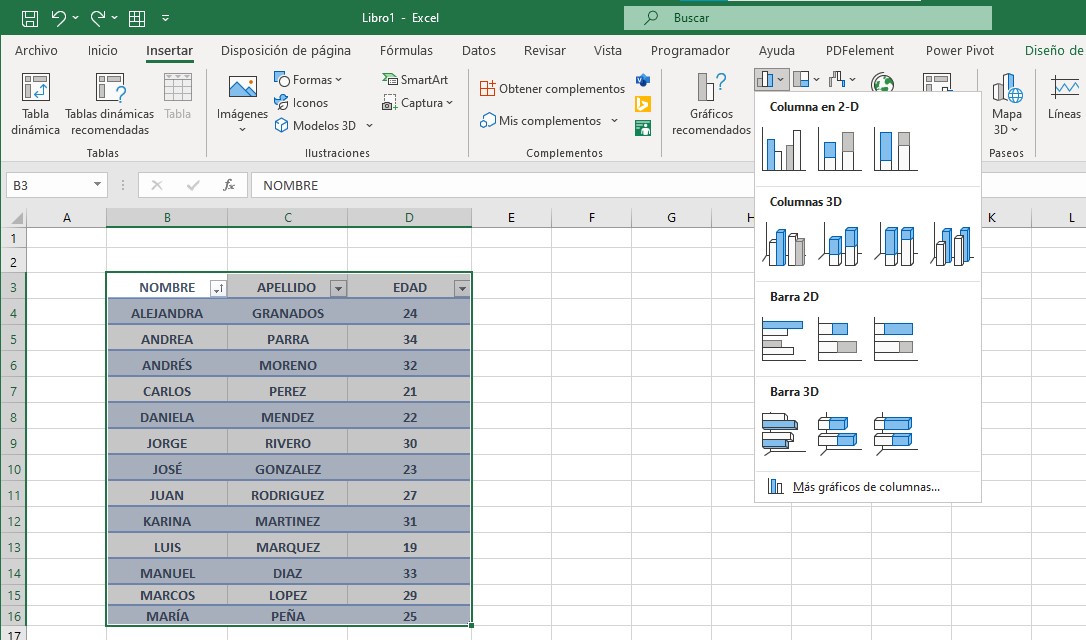The image size is (1086, 640).
Task: Switch to the Fórmulas ribbon tab
Action: tap(406, 50)
